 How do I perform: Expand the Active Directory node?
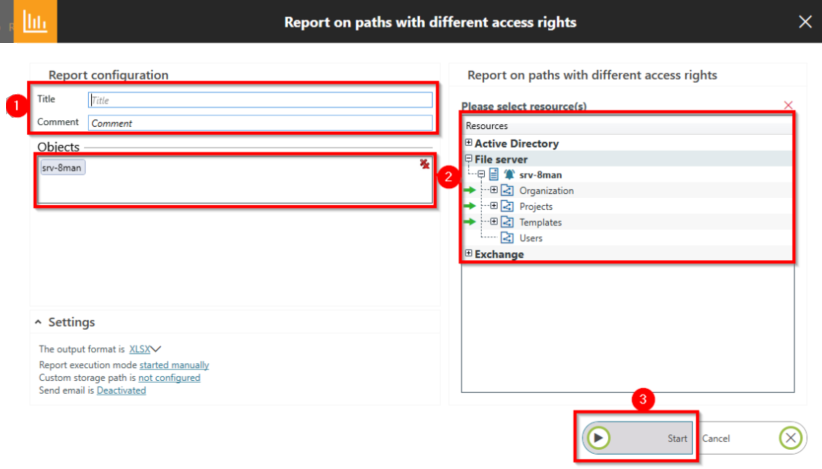(x=469, y=144)
